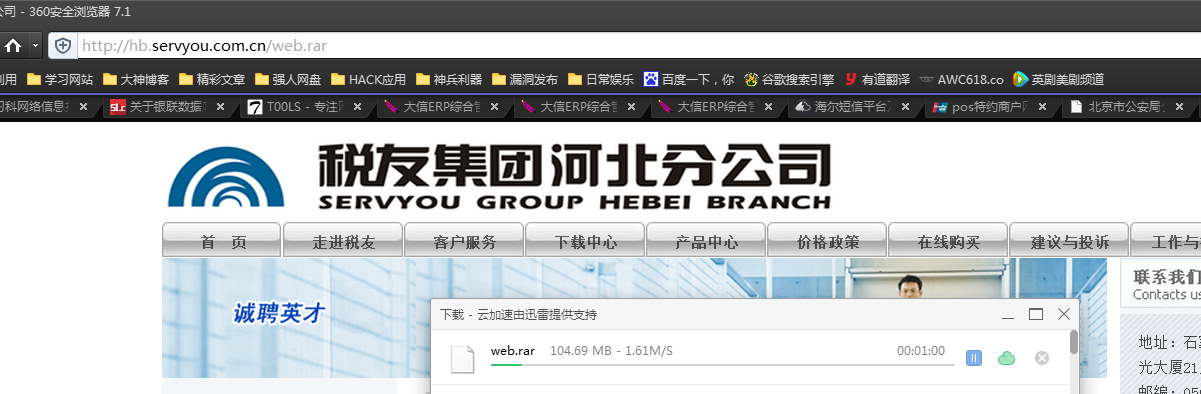Open the 百度一下 bookmark

[x=689, y=79]
